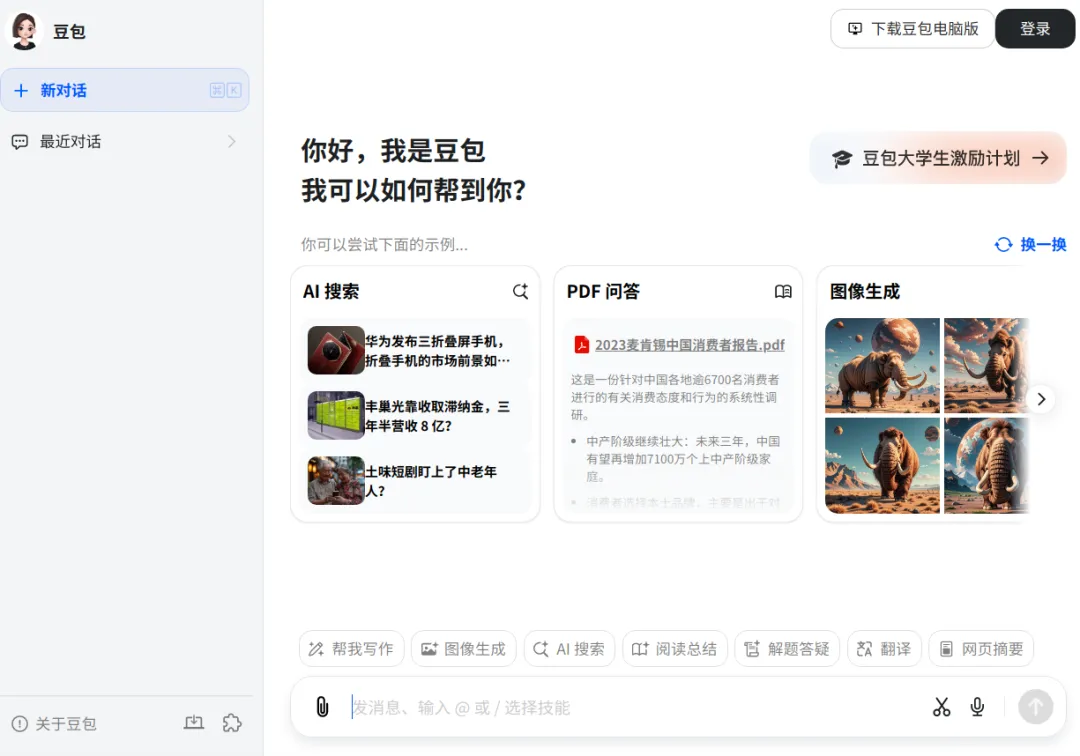Image resolution: width=1080 pixels, height=756 pixels.
Task: Start a new conversation with 新对话
Action: 125,90
